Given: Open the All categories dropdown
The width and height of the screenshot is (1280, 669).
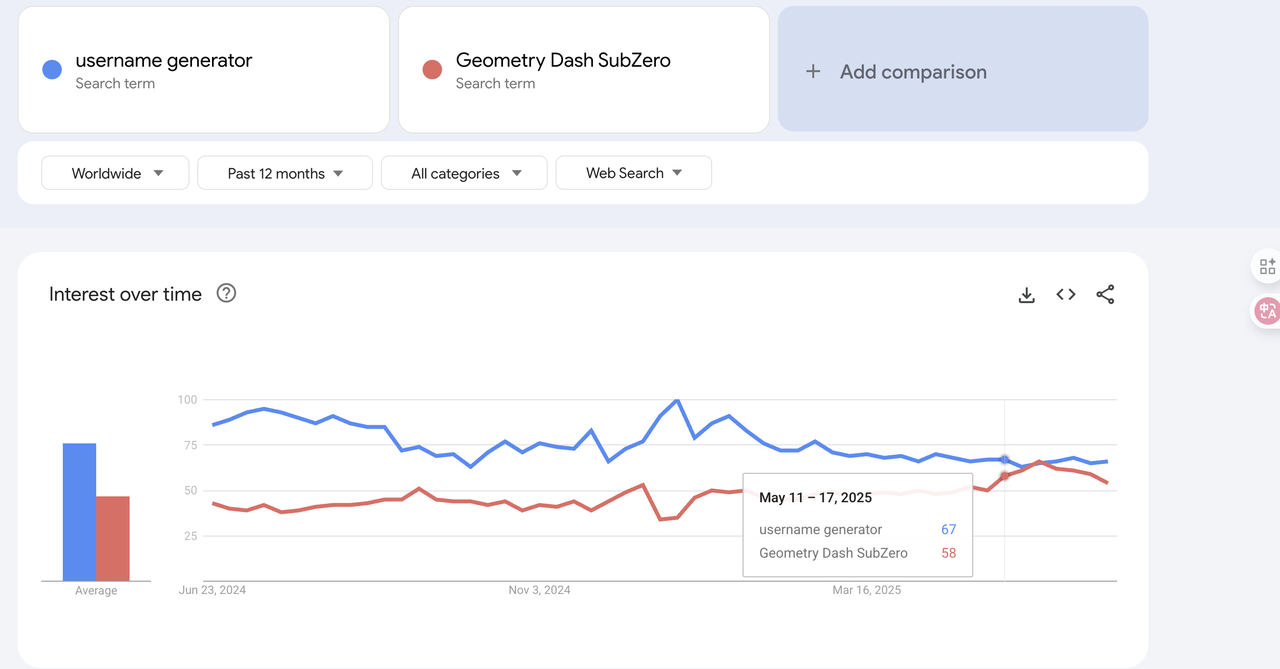Looking at the screenshot, I should pyautogui.click(x=464, y=173).
